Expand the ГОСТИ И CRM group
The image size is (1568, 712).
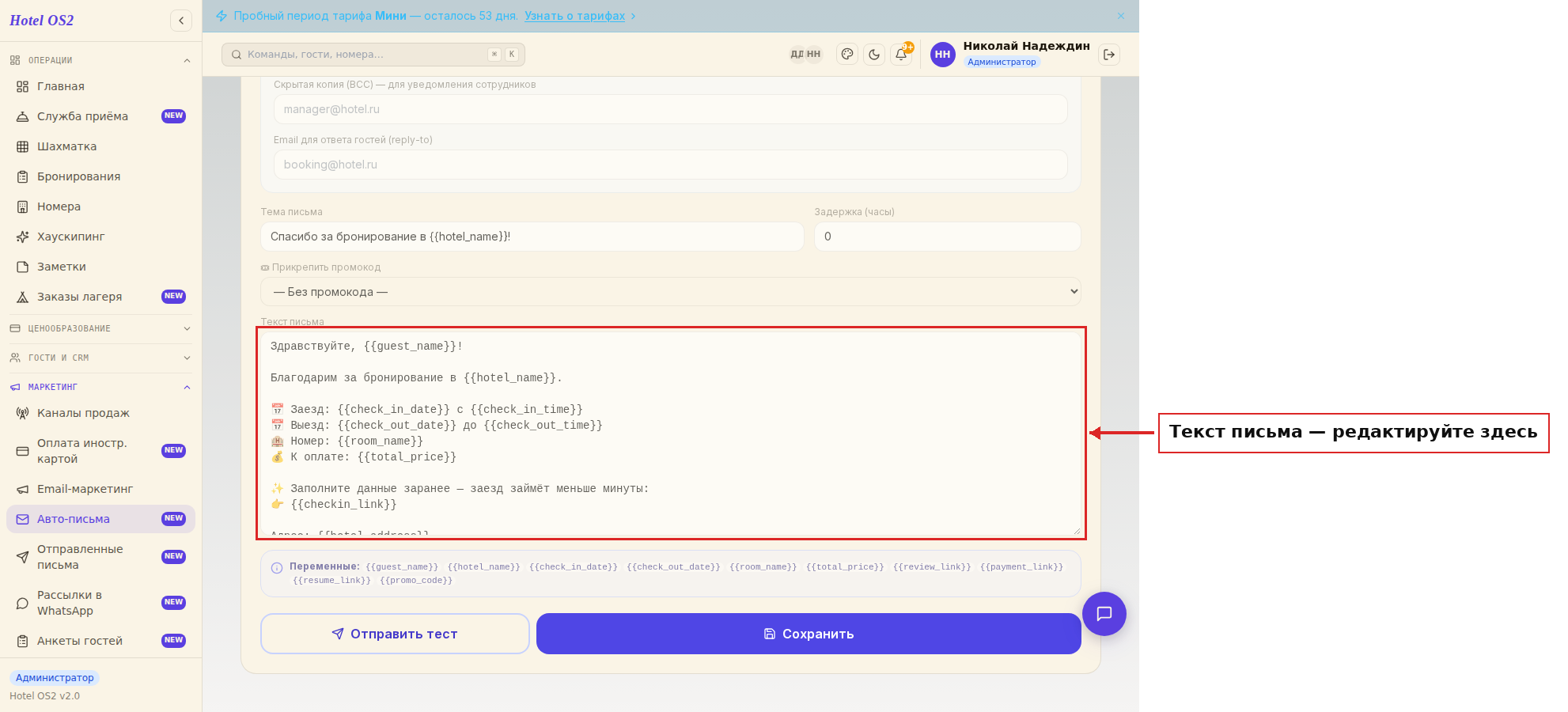point(100,358)
